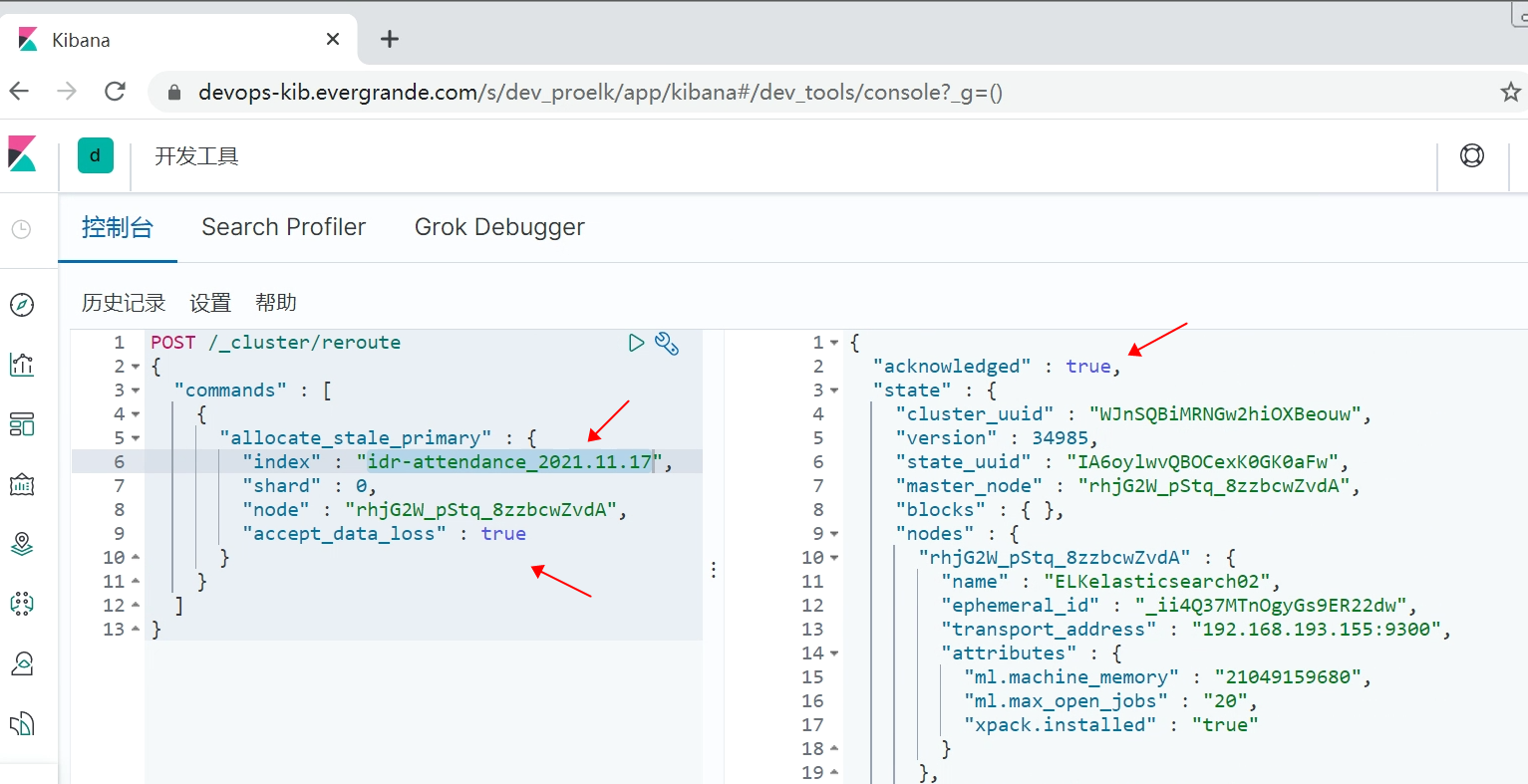Screen dimensions: 1528x784
Task: Click the browser address bar URL
Action: coord(600,93)
